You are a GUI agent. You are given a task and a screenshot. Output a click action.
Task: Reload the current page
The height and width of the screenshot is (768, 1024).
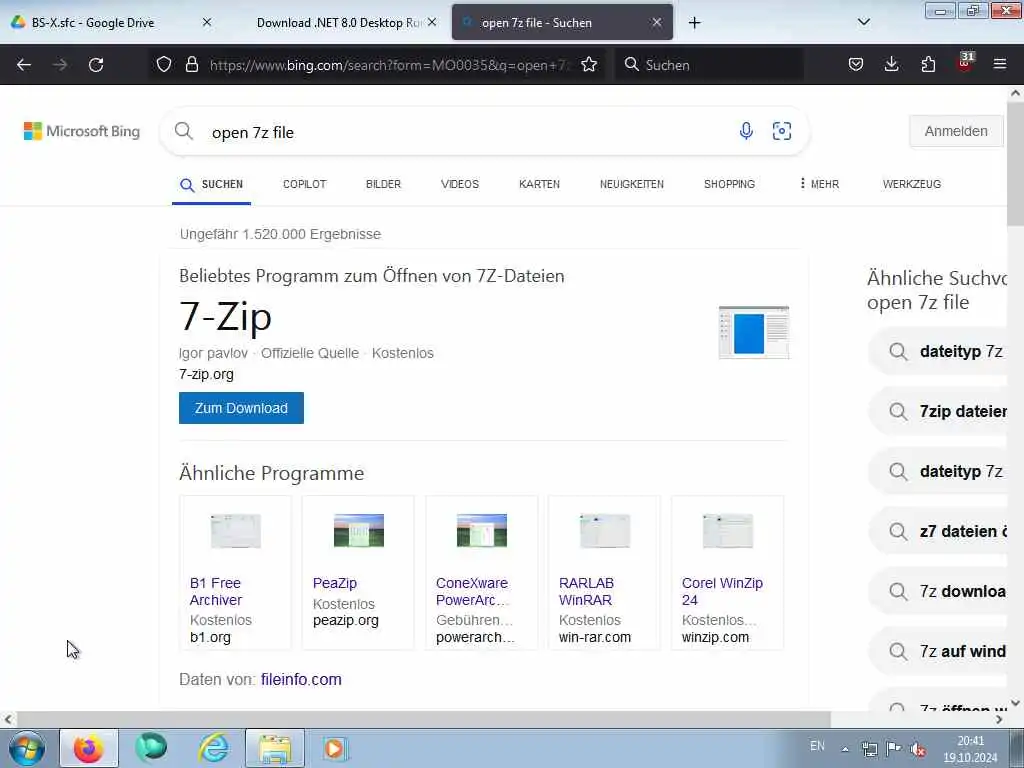pyautogui.click(x=96, y=65)
